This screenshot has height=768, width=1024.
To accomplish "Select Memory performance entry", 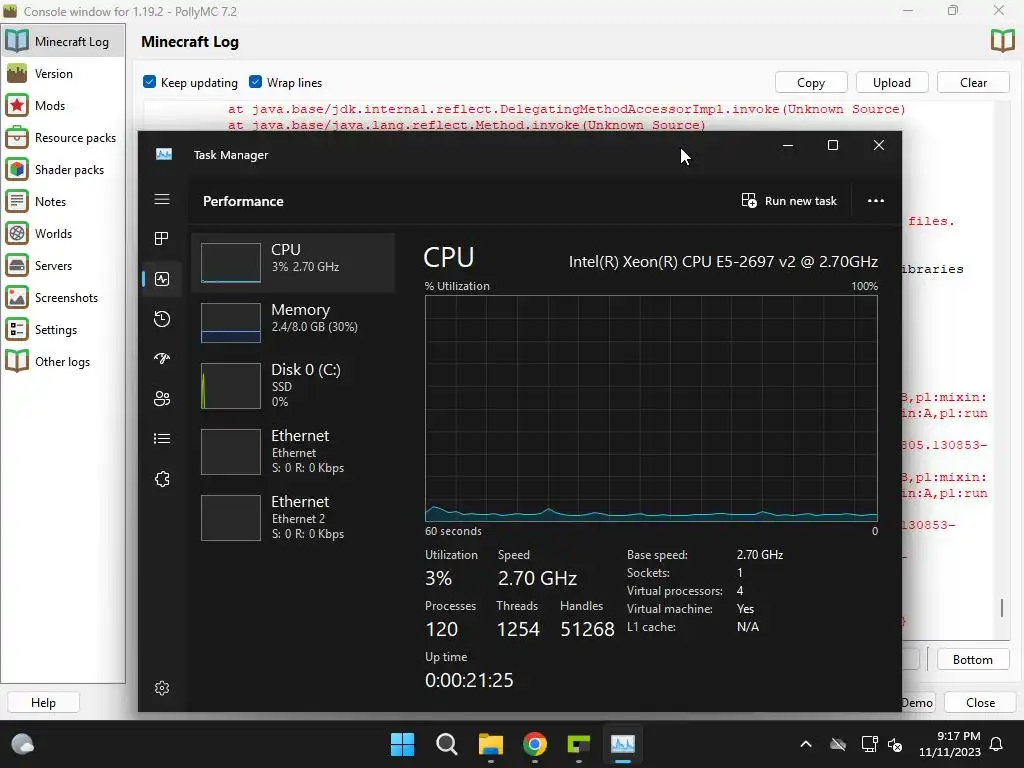I will [x=293, y=323].
